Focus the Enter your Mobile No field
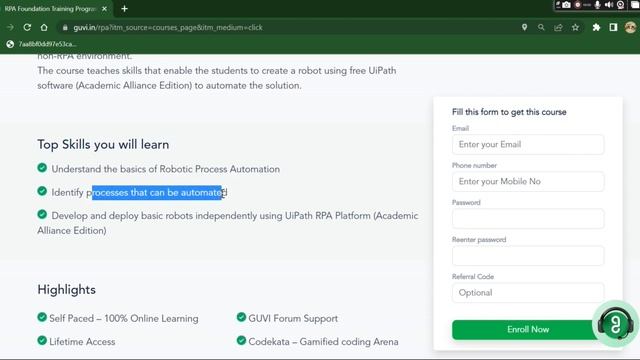This screenshot has height=360, width=640. 528,182
